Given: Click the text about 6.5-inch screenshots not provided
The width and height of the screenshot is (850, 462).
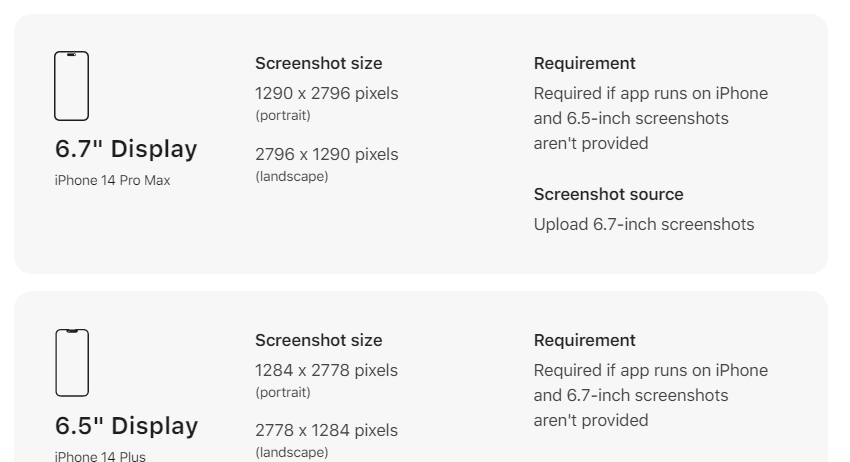Looking at the screenshot, I should [651, 118].
